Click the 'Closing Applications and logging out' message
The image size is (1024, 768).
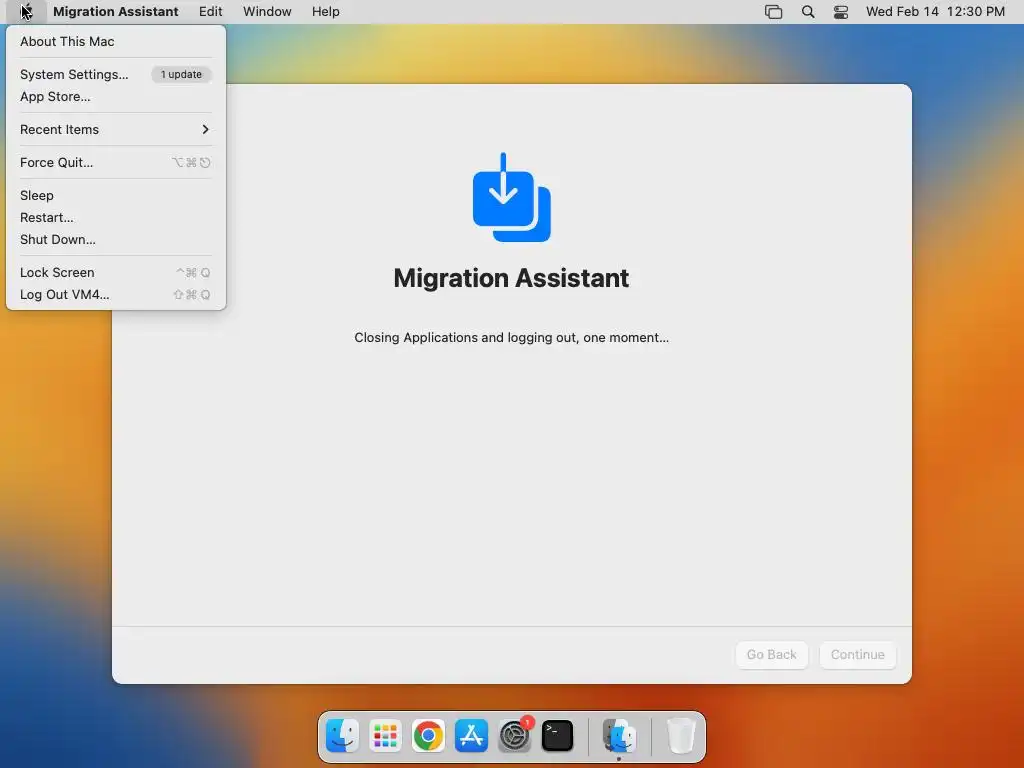[511, 338]
